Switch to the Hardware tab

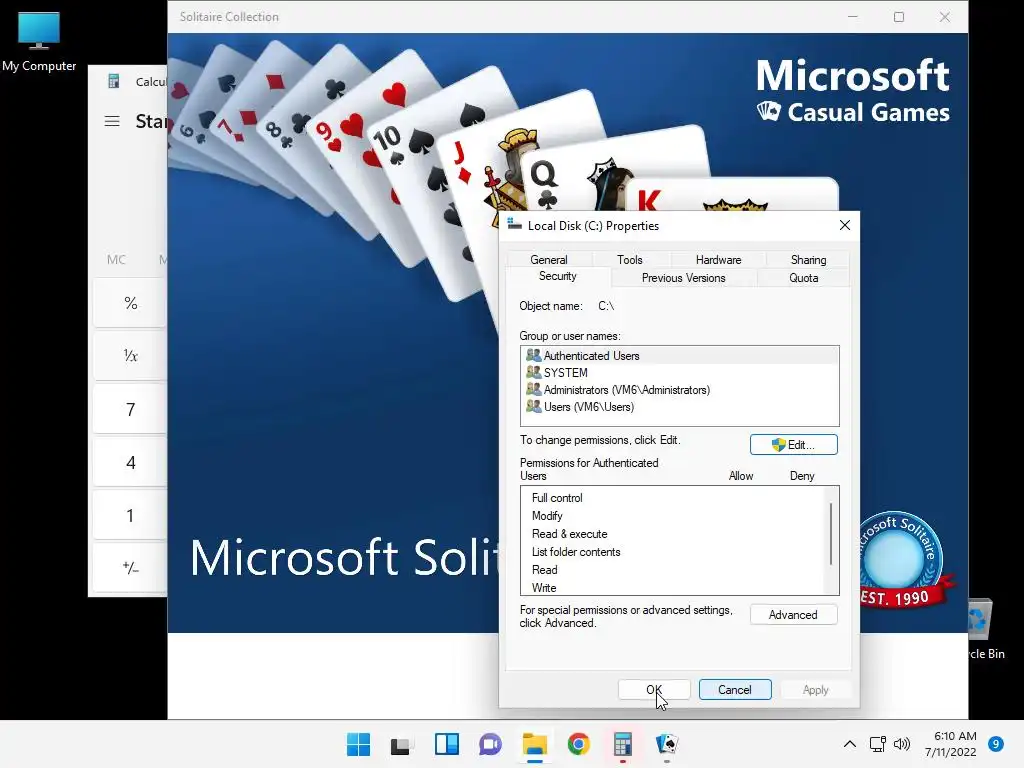(718, 259)
